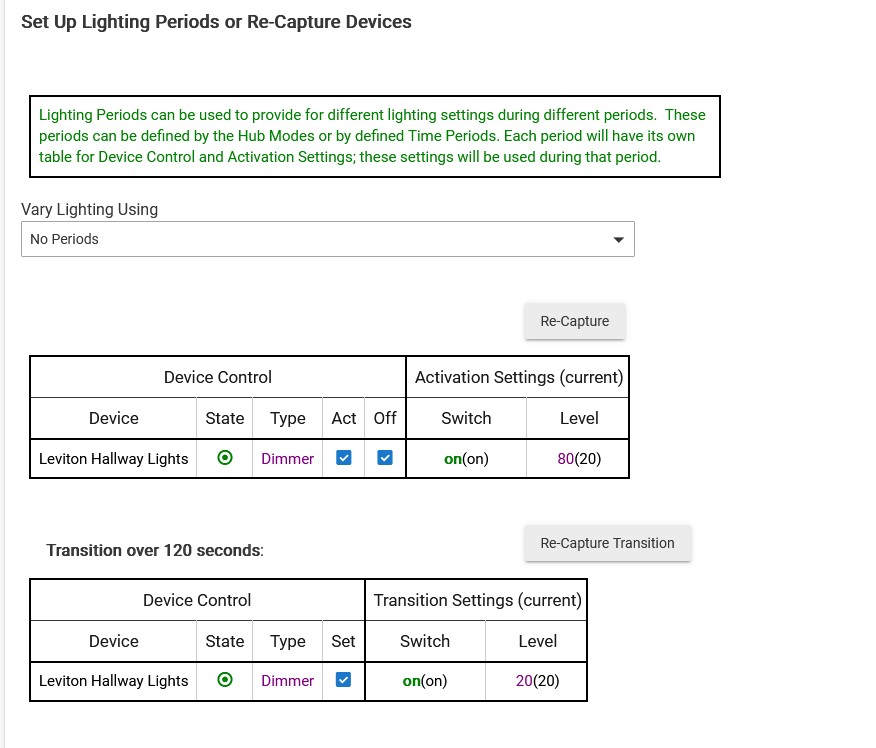Screen dimensions: 876x748
Task: Click the Transition Settings (current) header
Action: tap(477, 600)
